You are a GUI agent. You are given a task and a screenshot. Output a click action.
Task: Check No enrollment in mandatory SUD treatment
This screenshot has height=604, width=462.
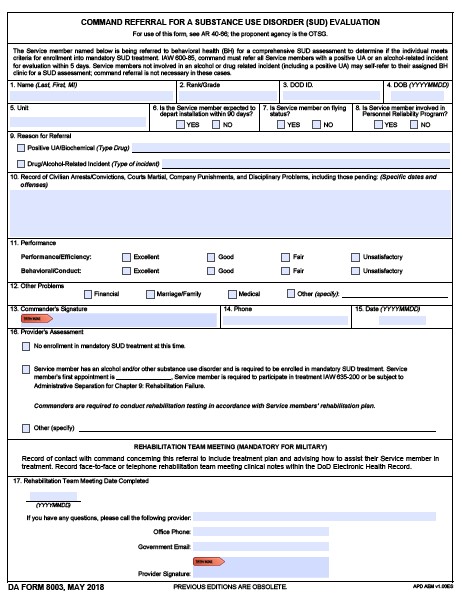click(x=26, y=347)
